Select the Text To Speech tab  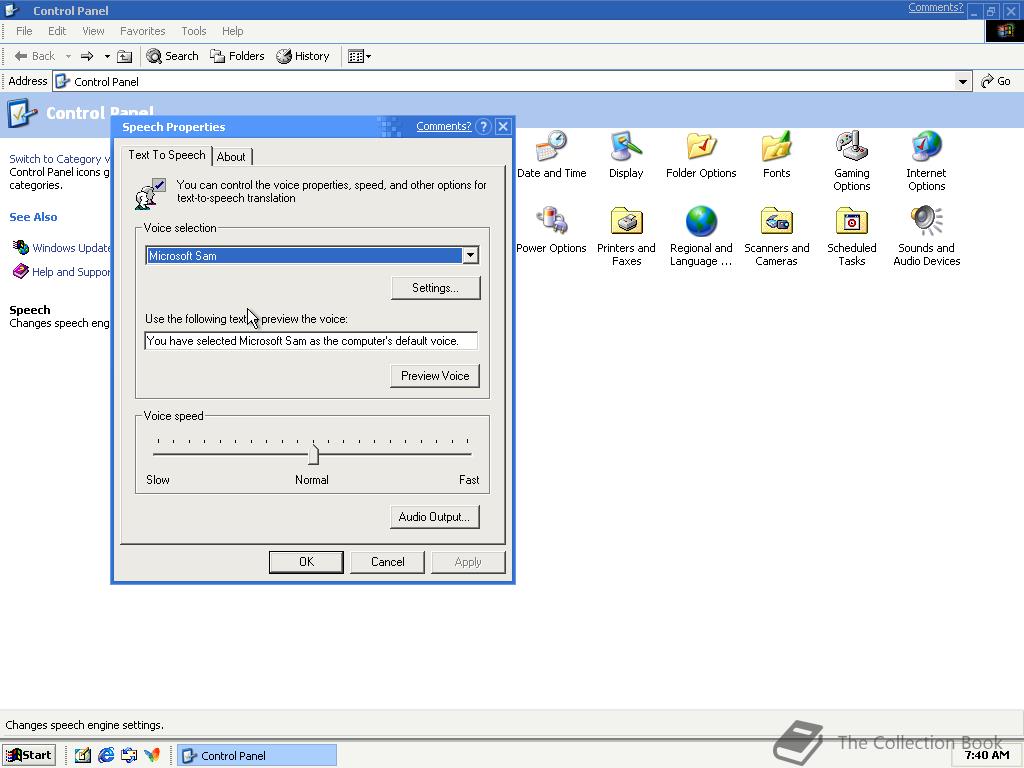pyautogui.click(x=167, y=155)
